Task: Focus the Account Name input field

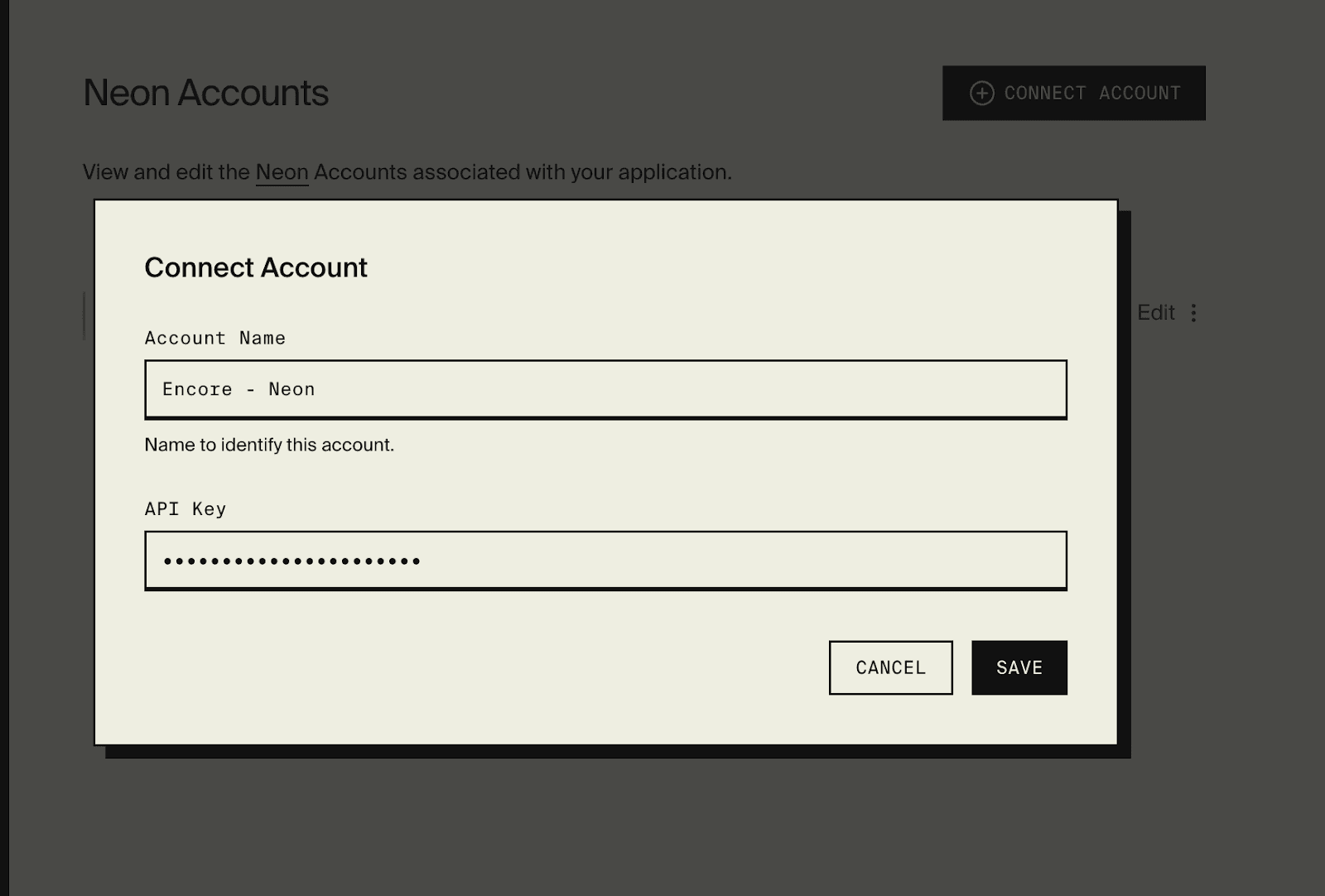Action: click(605, 389)
